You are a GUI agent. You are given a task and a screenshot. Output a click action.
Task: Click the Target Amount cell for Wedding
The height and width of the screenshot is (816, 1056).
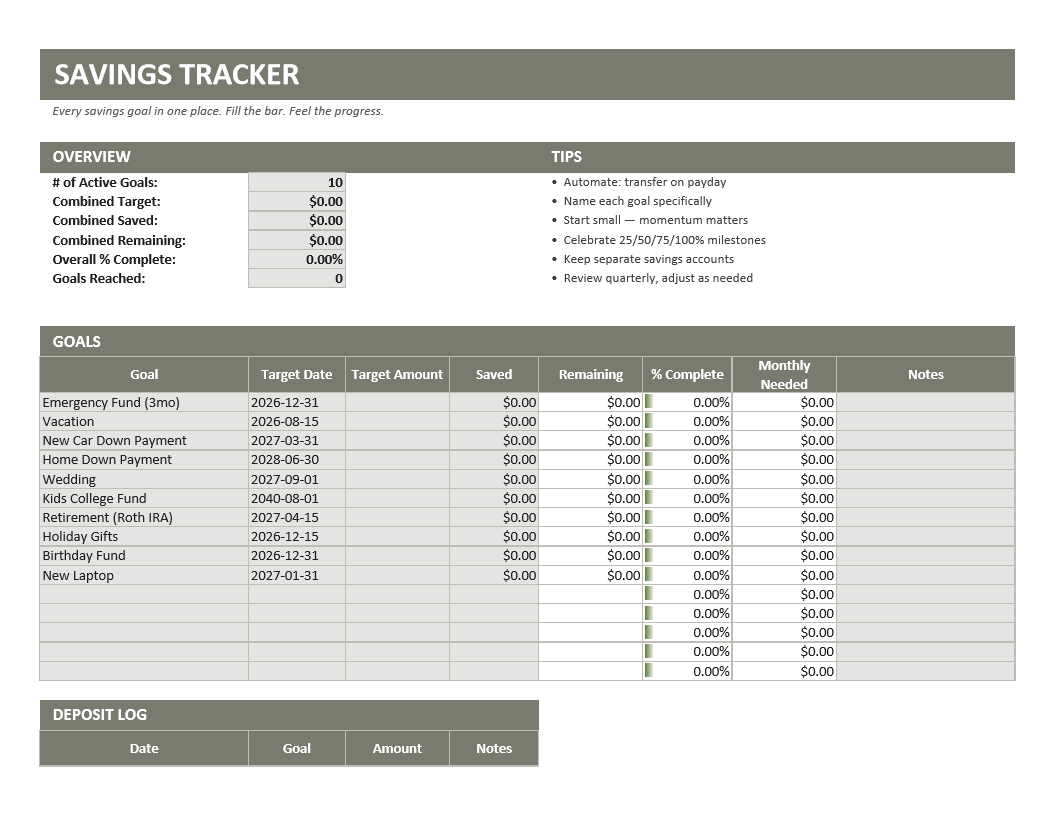coord(397,479)
